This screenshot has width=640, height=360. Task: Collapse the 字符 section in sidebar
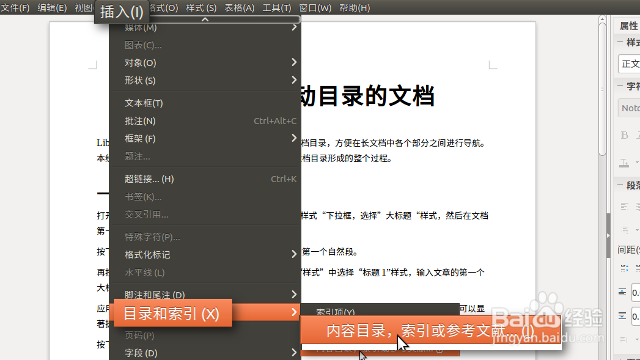click(620, 86)
